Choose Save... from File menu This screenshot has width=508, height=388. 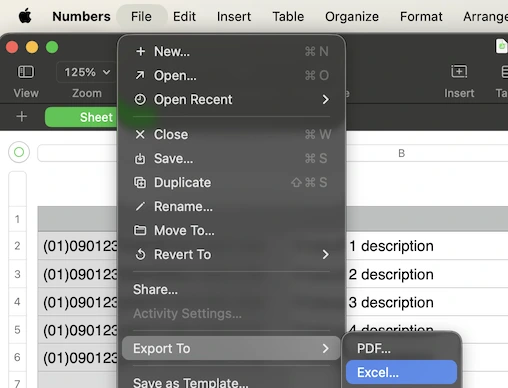pyautogui.click(x=231, y=158)
